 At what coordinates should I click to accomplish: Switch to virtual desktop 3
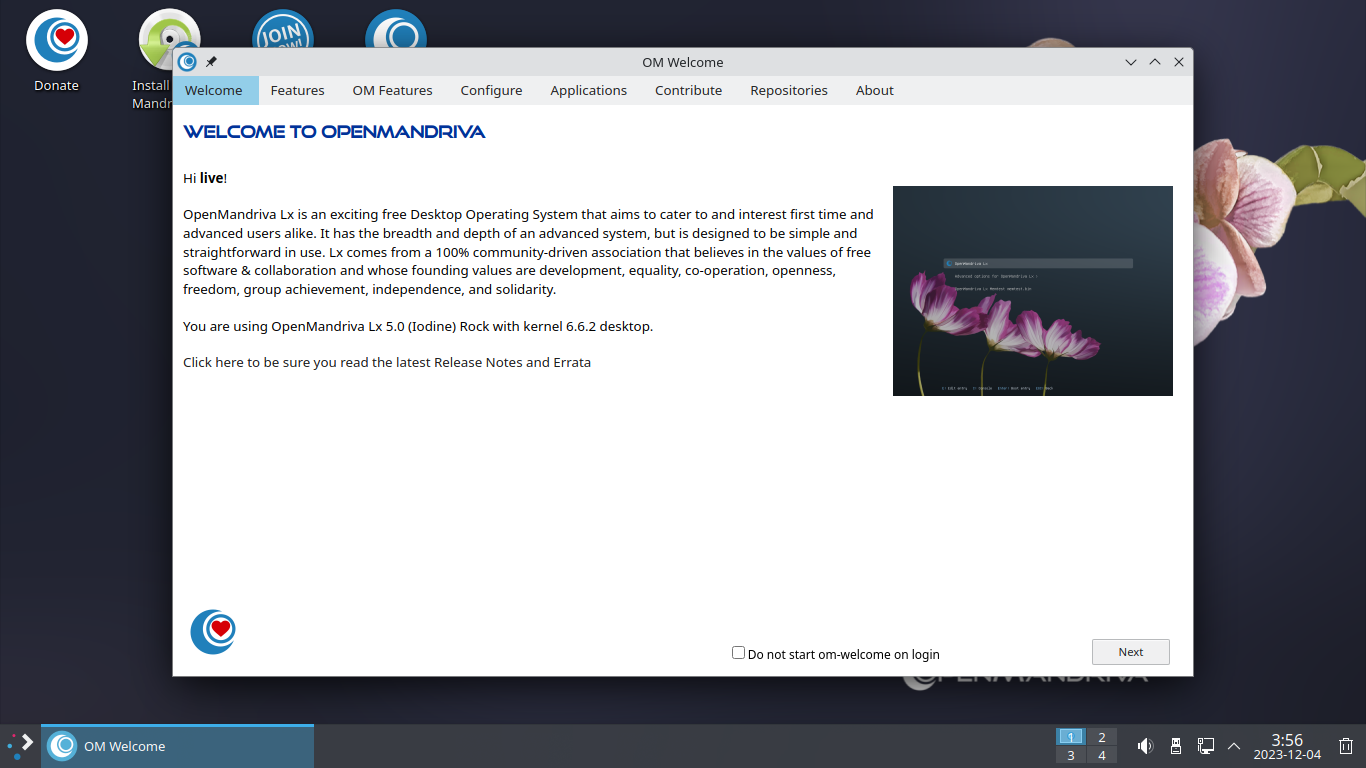click(x=1070, y=755)
